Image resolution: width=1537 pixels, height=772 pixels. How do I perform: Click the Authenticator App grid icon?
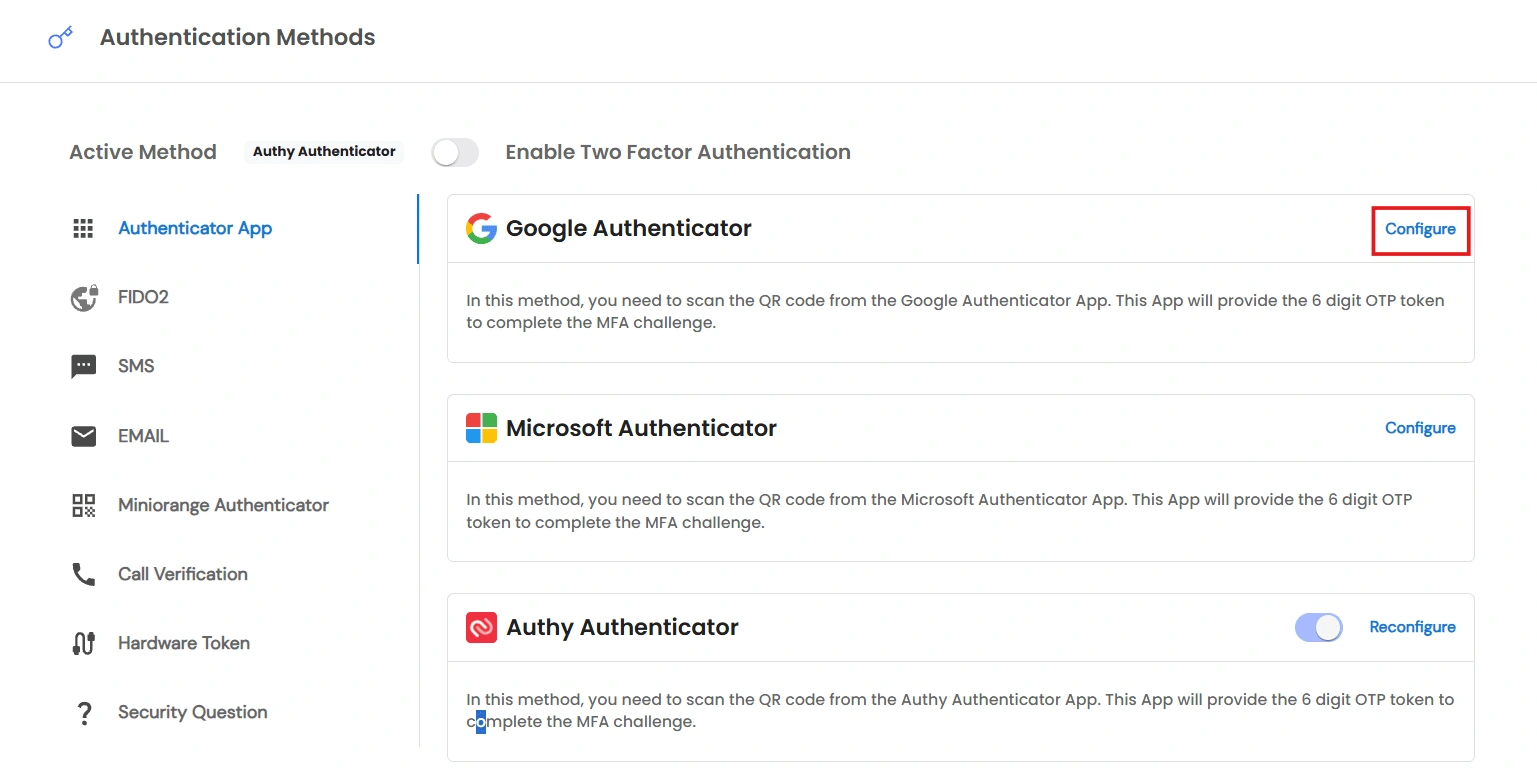(83, 228)
